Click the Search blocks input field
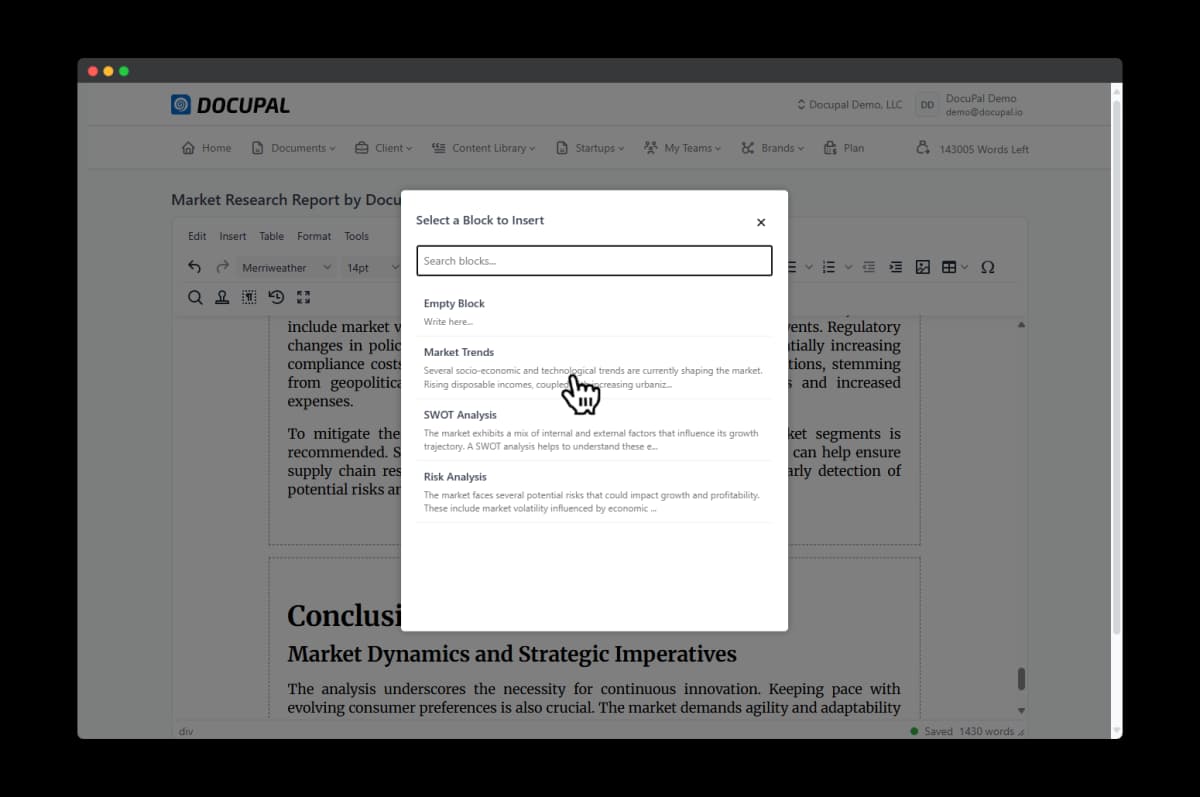The height and width of the screenshot is (797, 1200). (594, 261)
